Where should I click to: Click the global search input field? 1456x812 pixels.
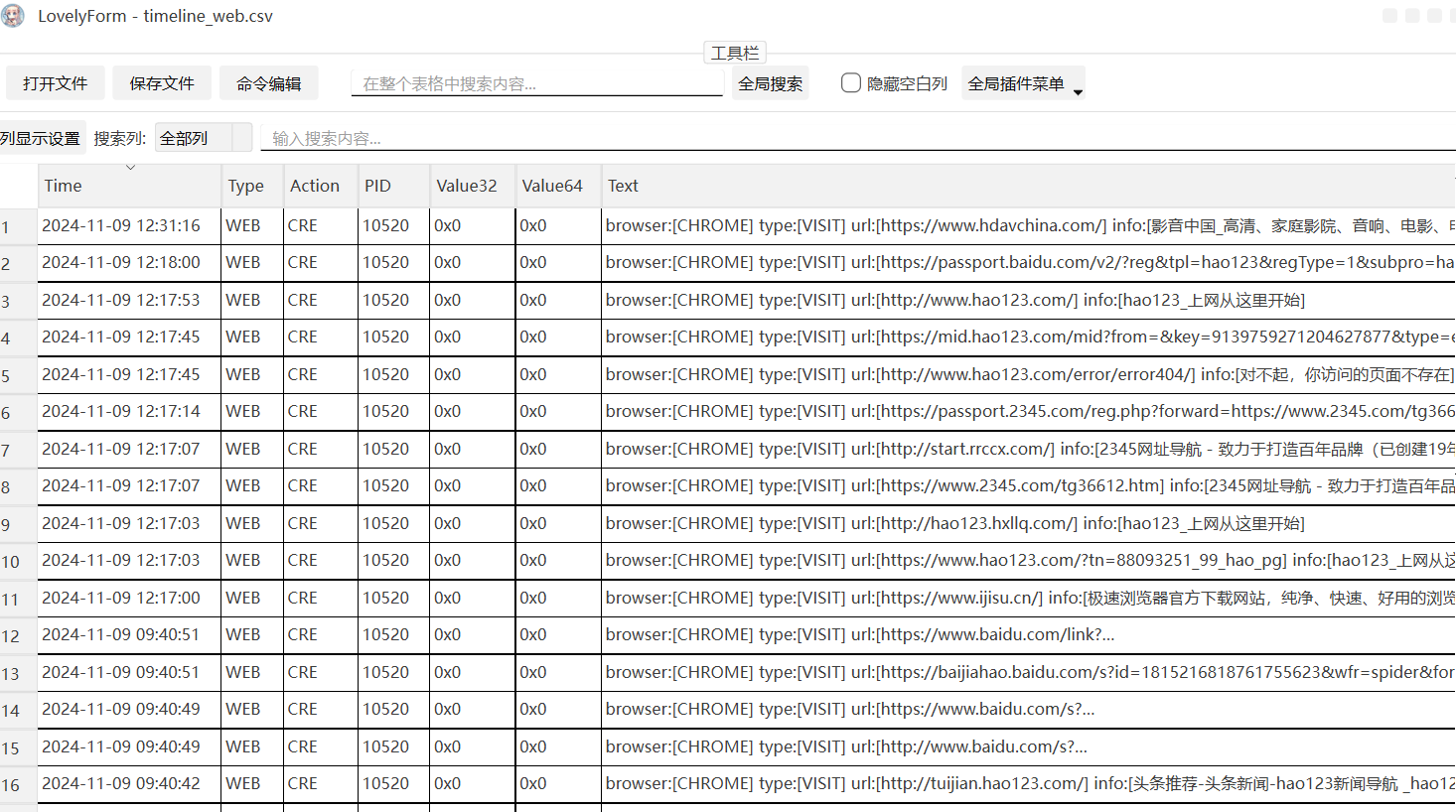point(536,83)
